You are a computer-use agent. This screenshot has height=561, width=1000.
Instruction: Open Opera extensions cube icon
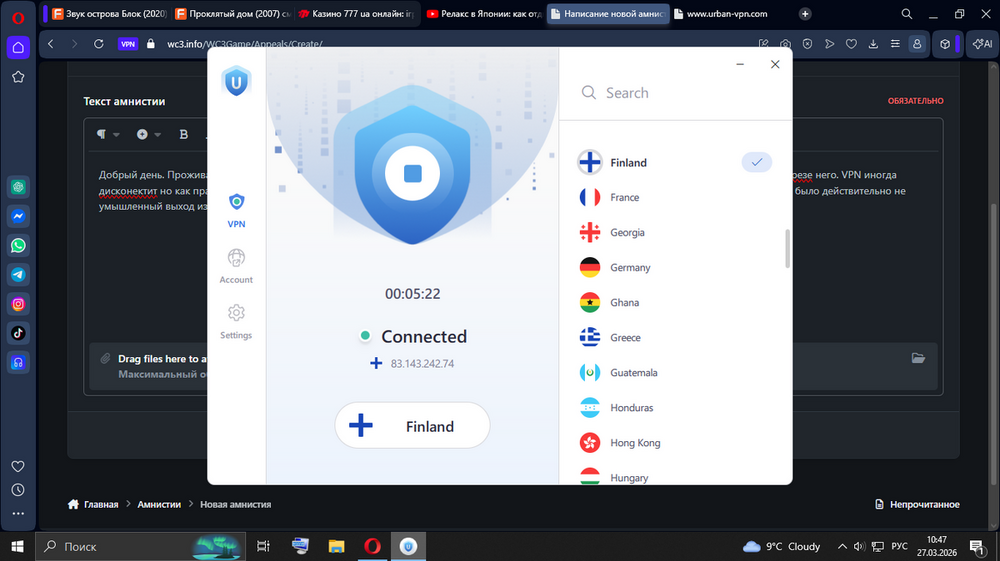pyautogui.click(x=945, y=44)
